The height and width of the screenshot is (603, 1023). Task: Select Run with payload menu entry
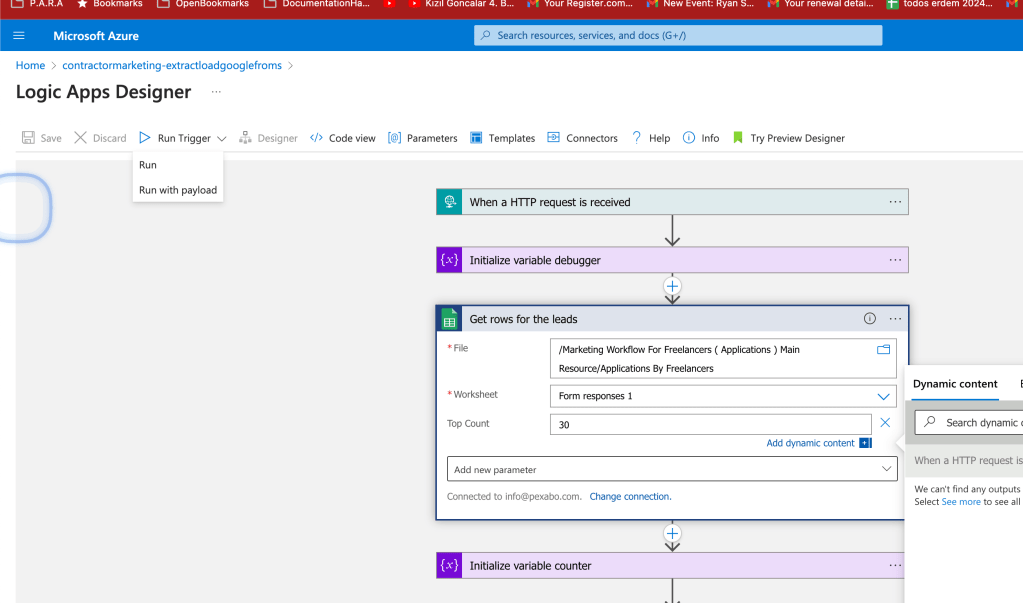click(x=178, y=190)
